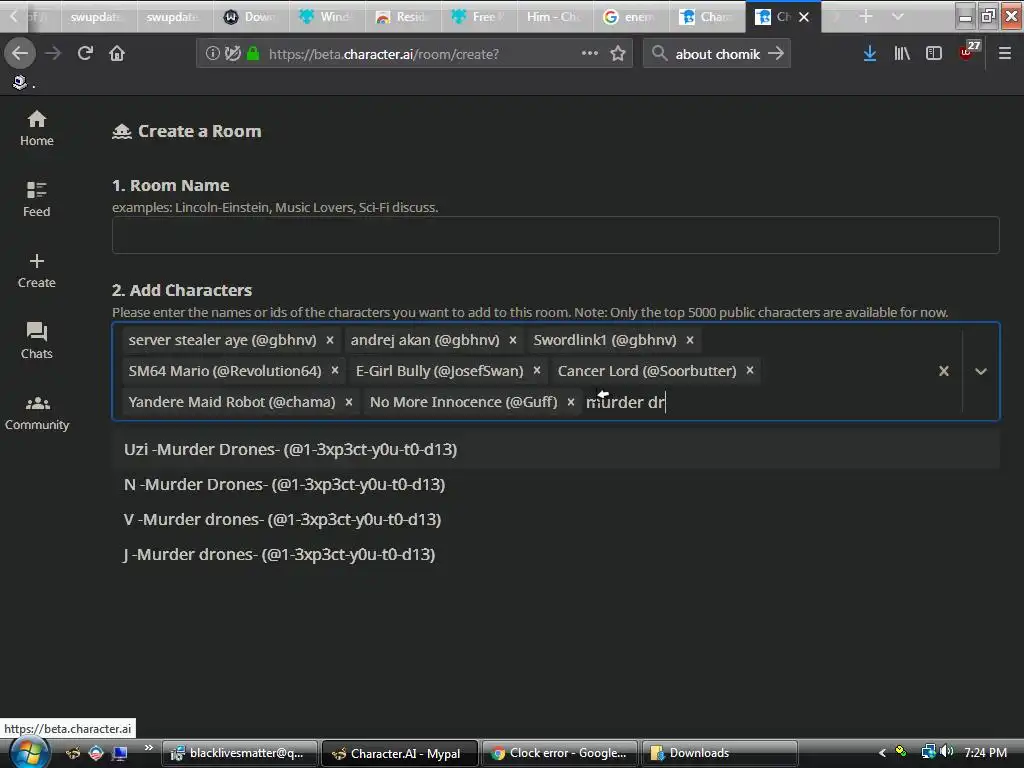The width and height of the screenshot is (1024, 768).
Task: Expand quick launch overflow chevron
Action: click(149, 748)
